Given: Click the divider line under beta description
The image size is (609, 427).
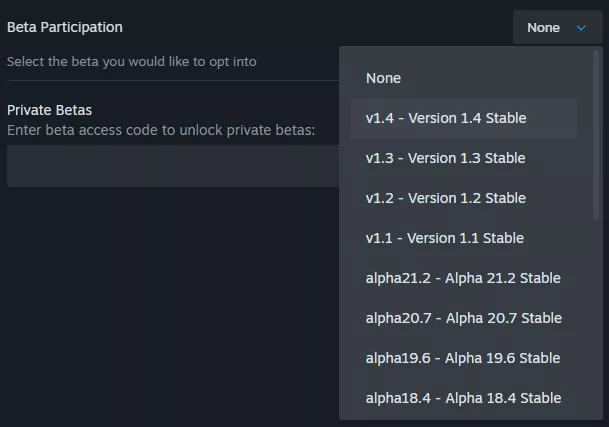Looking at the screenshot, I should [172, 81].
